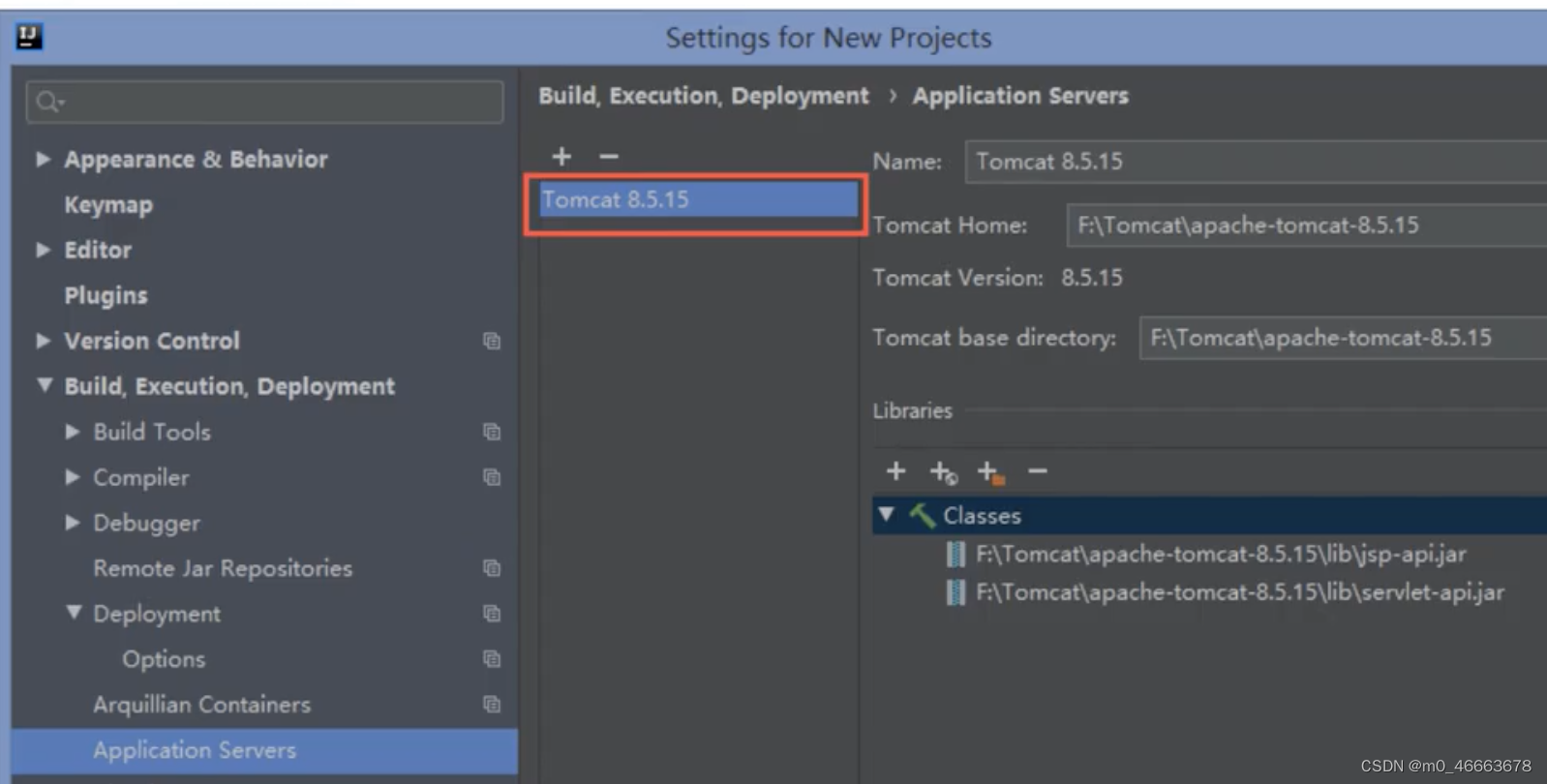This screenshot has height=784, width=1547.
Task: Collapse Build, Execution, Deployment arrow
Action: click(x=45, y=385)
